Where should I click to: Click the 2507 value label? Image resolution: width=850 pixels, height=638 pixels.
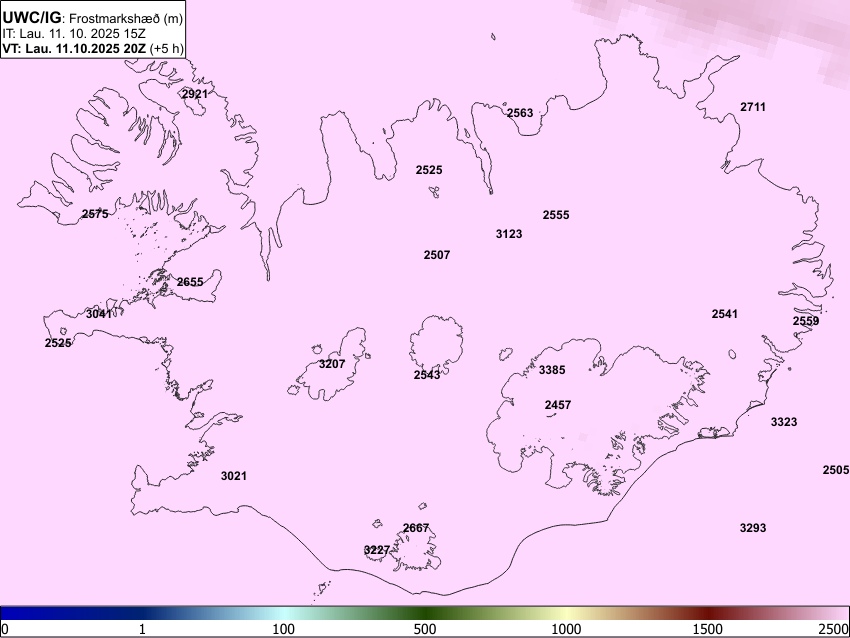pos(436,255)
